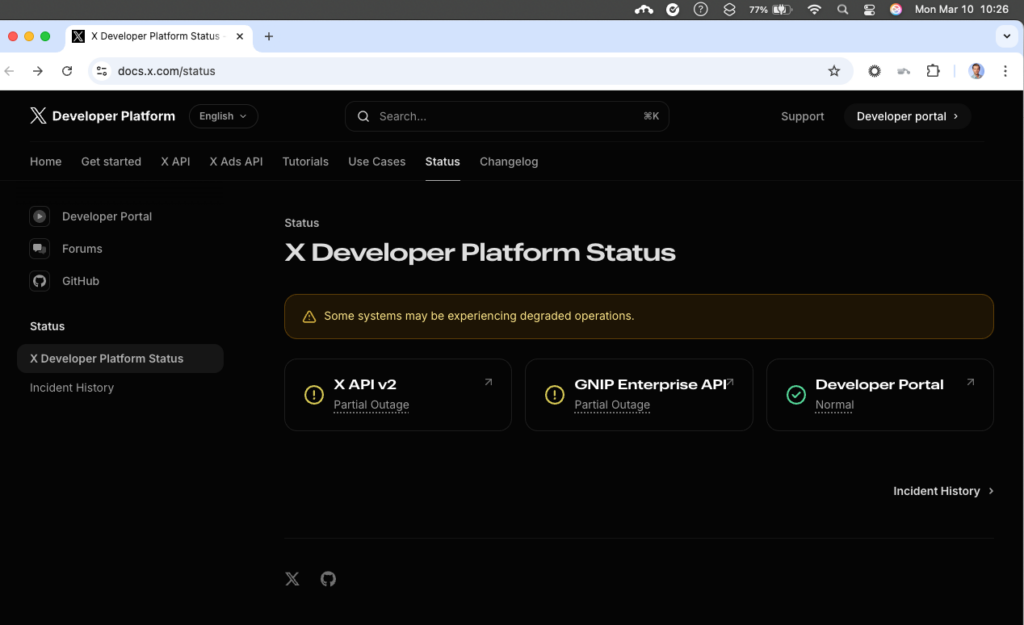Open macOS Spotlight search icon
Screen dimensions: 1024x625
click(x=842, y=9)
